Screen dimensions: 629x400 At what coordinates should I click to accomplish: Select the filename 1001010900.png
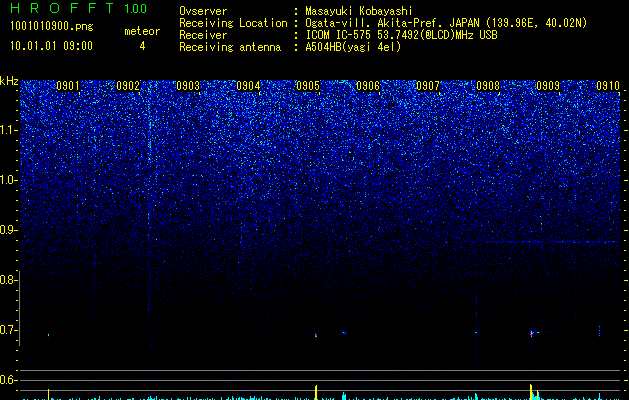click(x=52, y=27)
